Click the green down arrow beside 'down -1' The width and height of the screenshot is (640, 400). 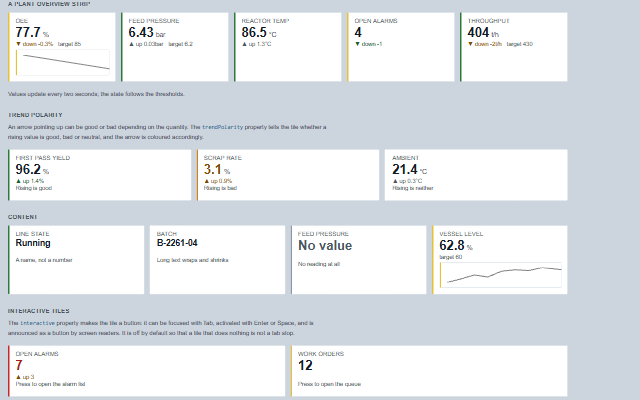coord(357,44)
